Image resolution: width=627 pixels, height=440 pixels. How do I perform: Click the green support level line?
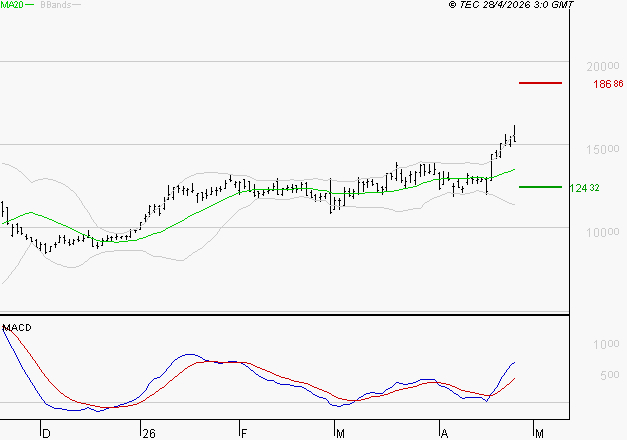point(540,187)
